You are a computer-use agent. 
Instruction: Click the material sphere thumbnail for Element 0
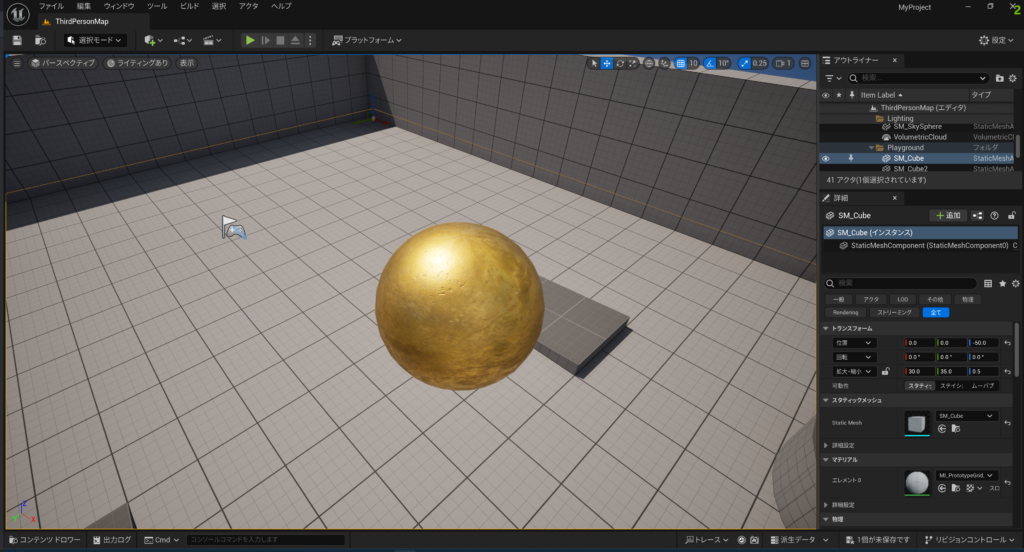pos(917,482)
